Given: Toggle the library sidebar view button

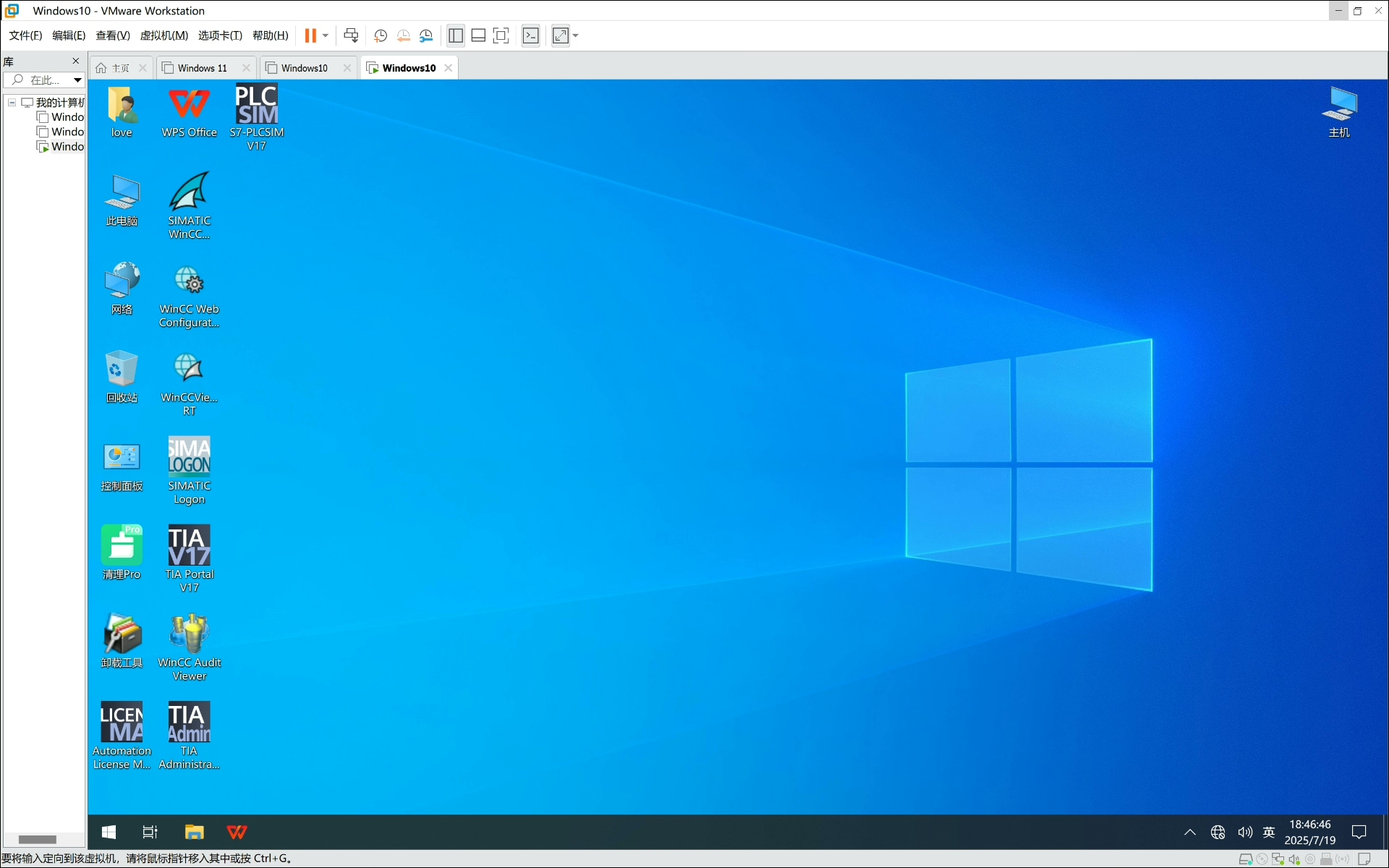Looking at the screenshot, I should click(456, 35).
